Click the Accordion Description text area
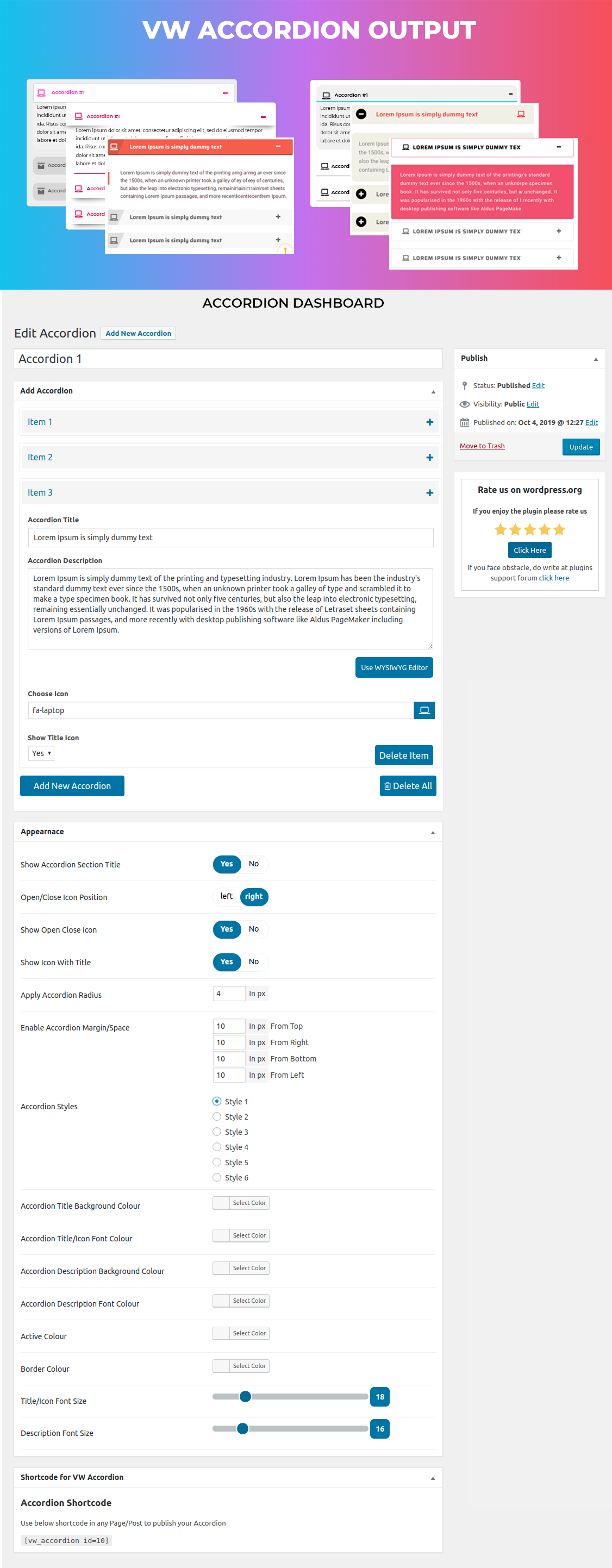Viewport: 612px width, 1568px height. [x=231, y=609]
